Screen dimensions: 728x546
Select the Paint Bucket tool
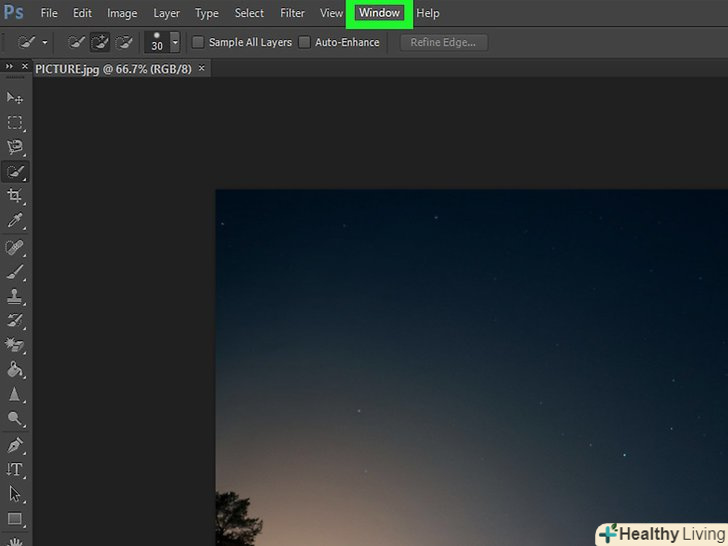pos(14,370)
